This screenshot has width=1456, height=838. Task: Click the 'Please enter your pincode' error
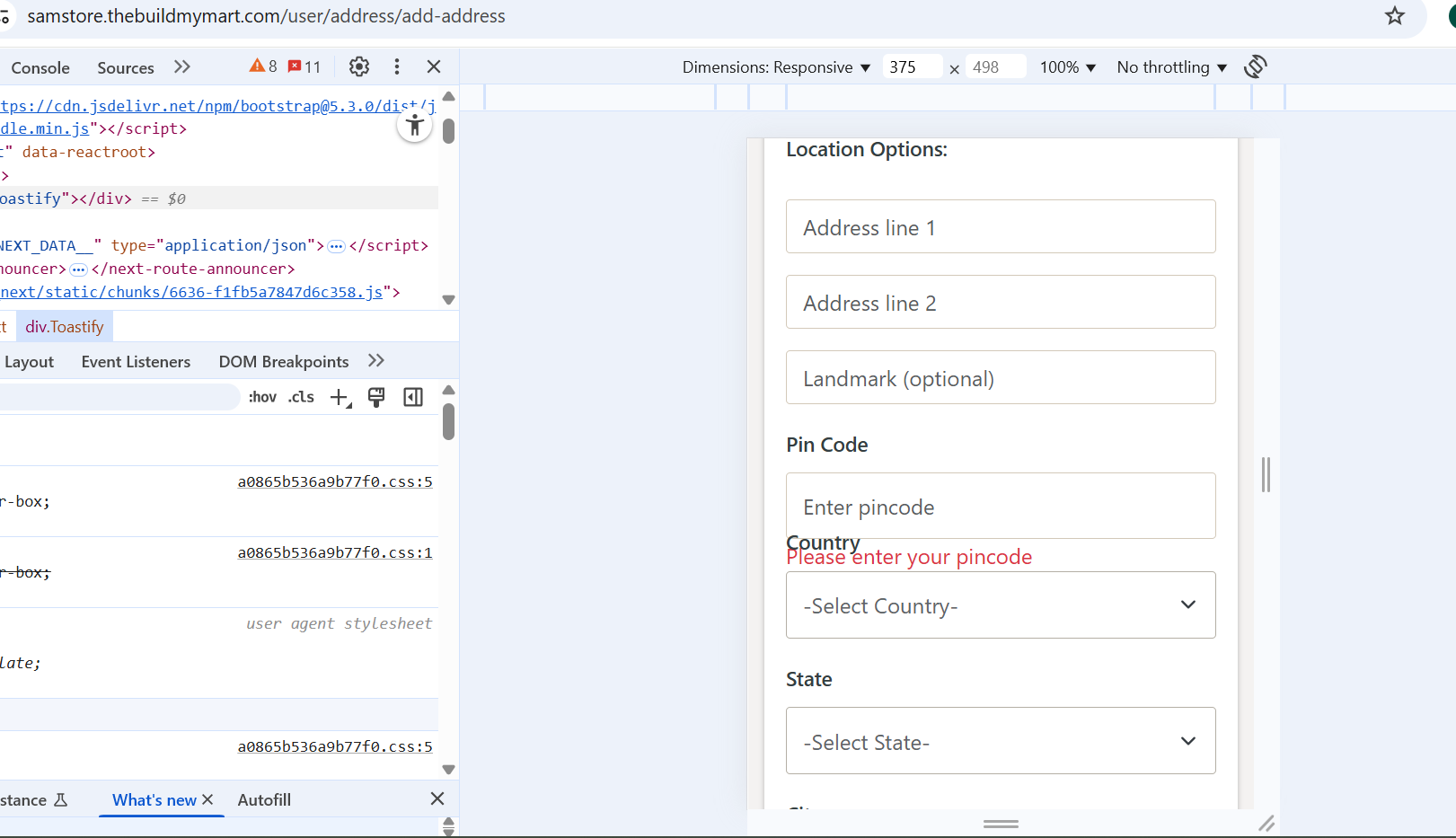pos(909,557)
